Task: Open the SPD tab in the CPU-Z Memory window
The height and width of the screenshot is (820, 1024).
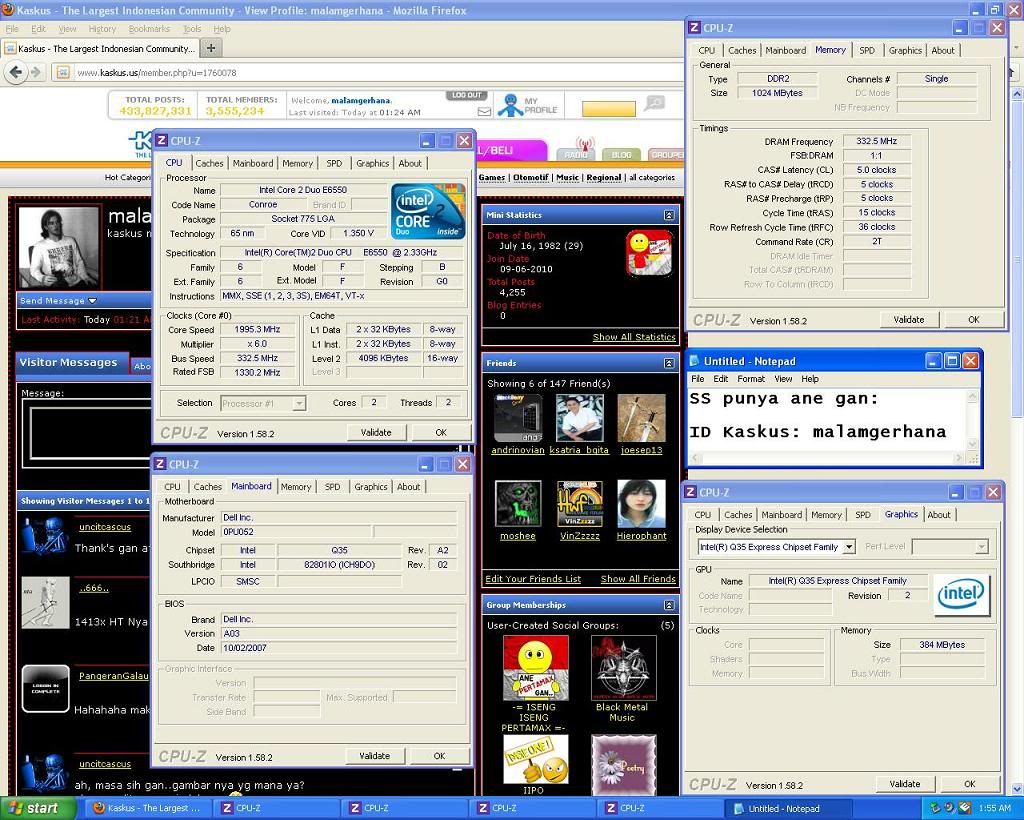Action: coord(867,50)
